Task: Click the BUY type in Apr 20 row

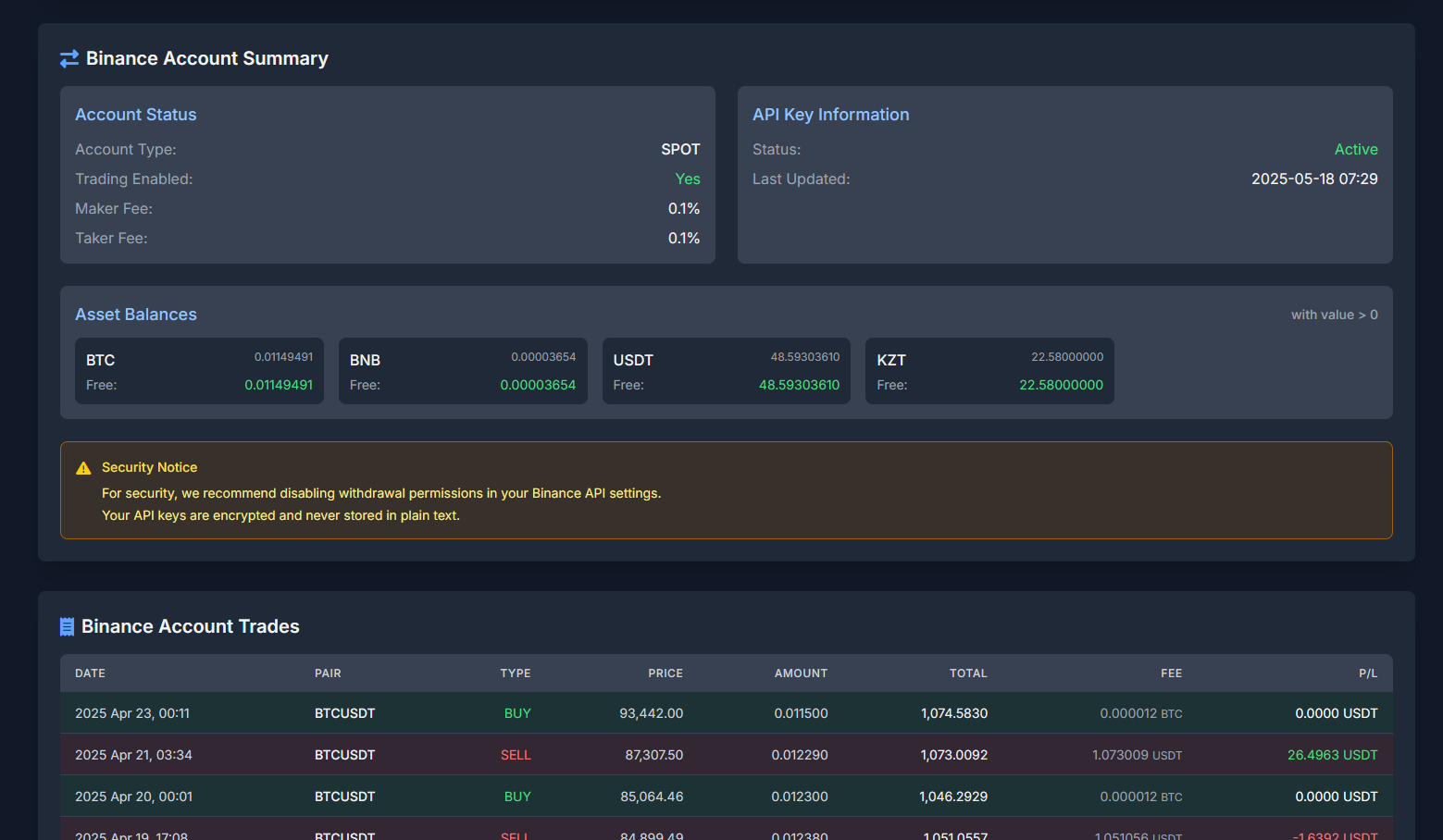Action: pos(517,797)
